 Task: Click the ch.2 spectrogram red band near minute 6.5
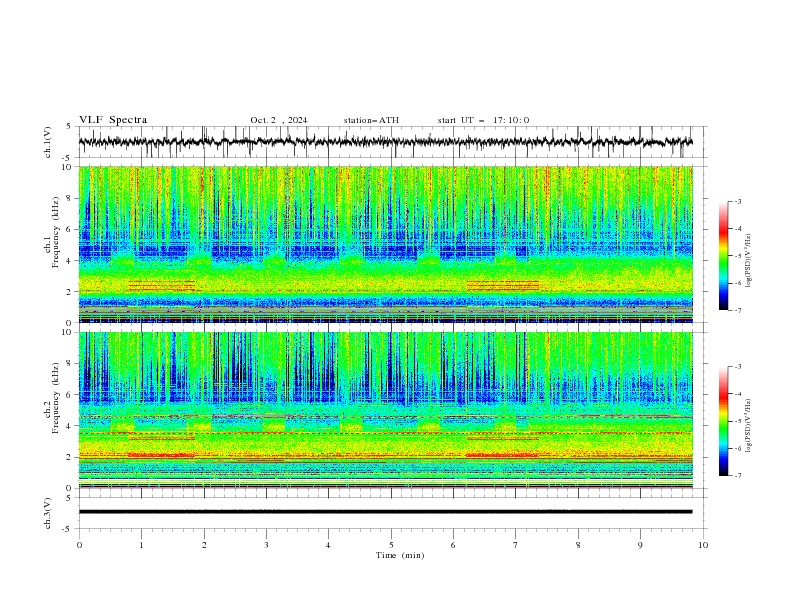click(x=502, y=455)
